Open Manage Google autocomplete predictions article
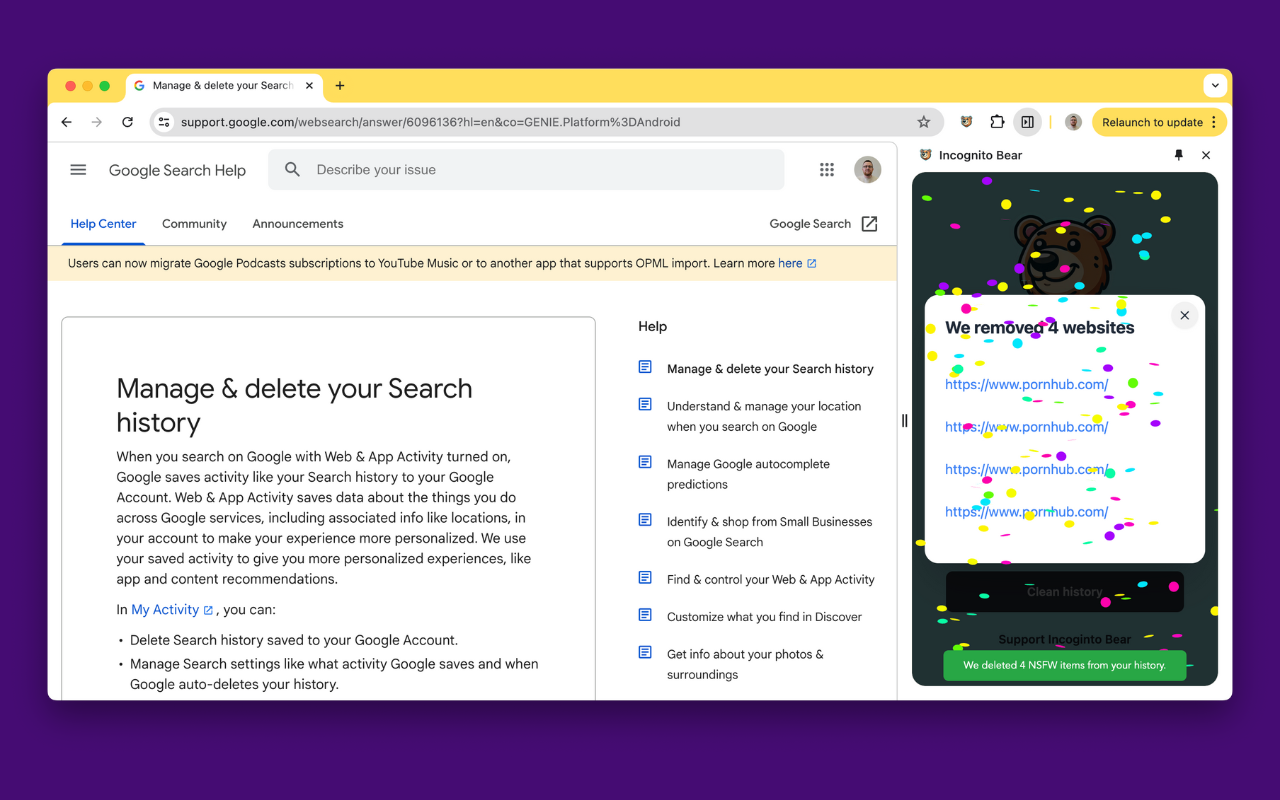1280x800 pixels. (748, 474)
